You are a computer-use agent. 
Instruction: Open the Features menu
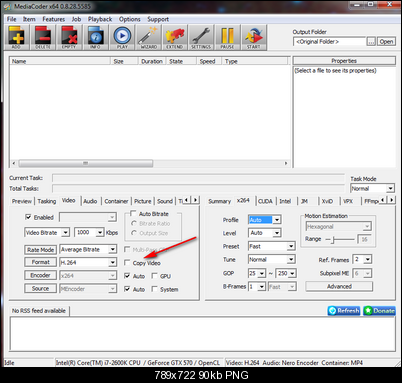pyautogui.click(x=53, y=19)
